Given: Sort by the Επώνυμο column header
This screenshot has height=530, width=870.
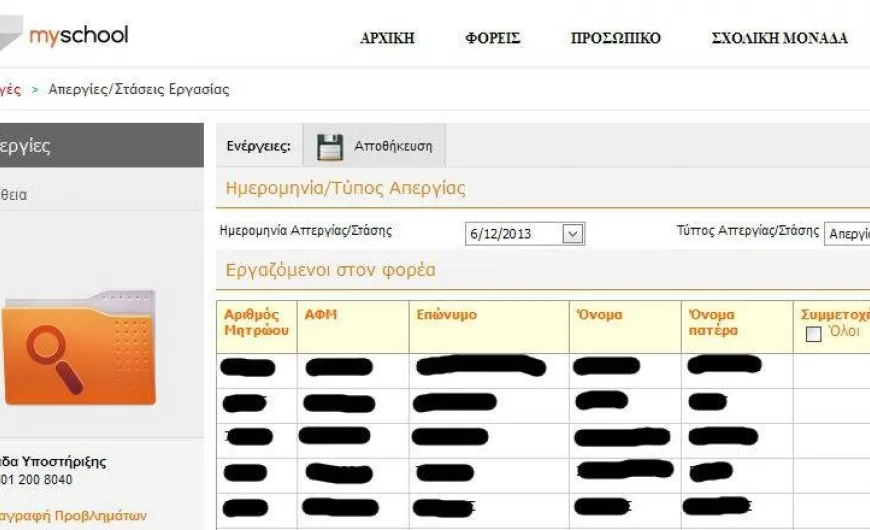Looking at the screenshot, I should pyautogui.click(x=447, y=315).
